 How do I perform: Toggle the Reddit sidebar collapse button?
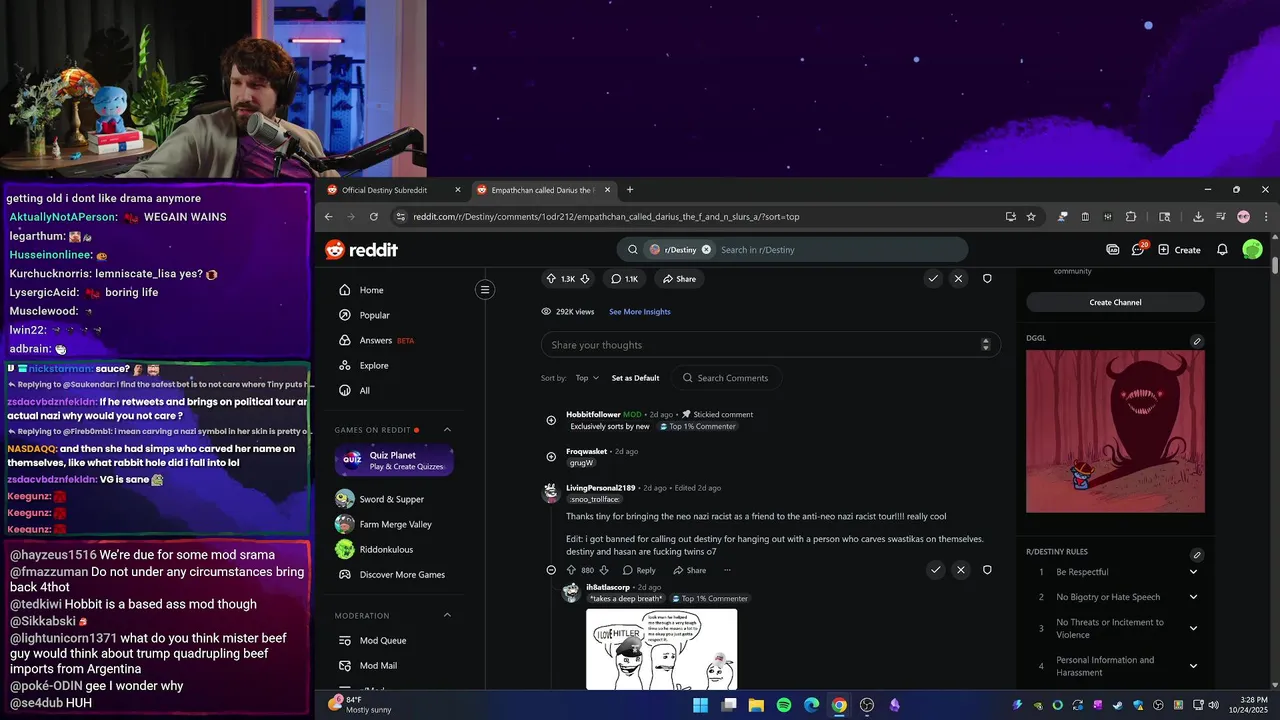point(485,290)
